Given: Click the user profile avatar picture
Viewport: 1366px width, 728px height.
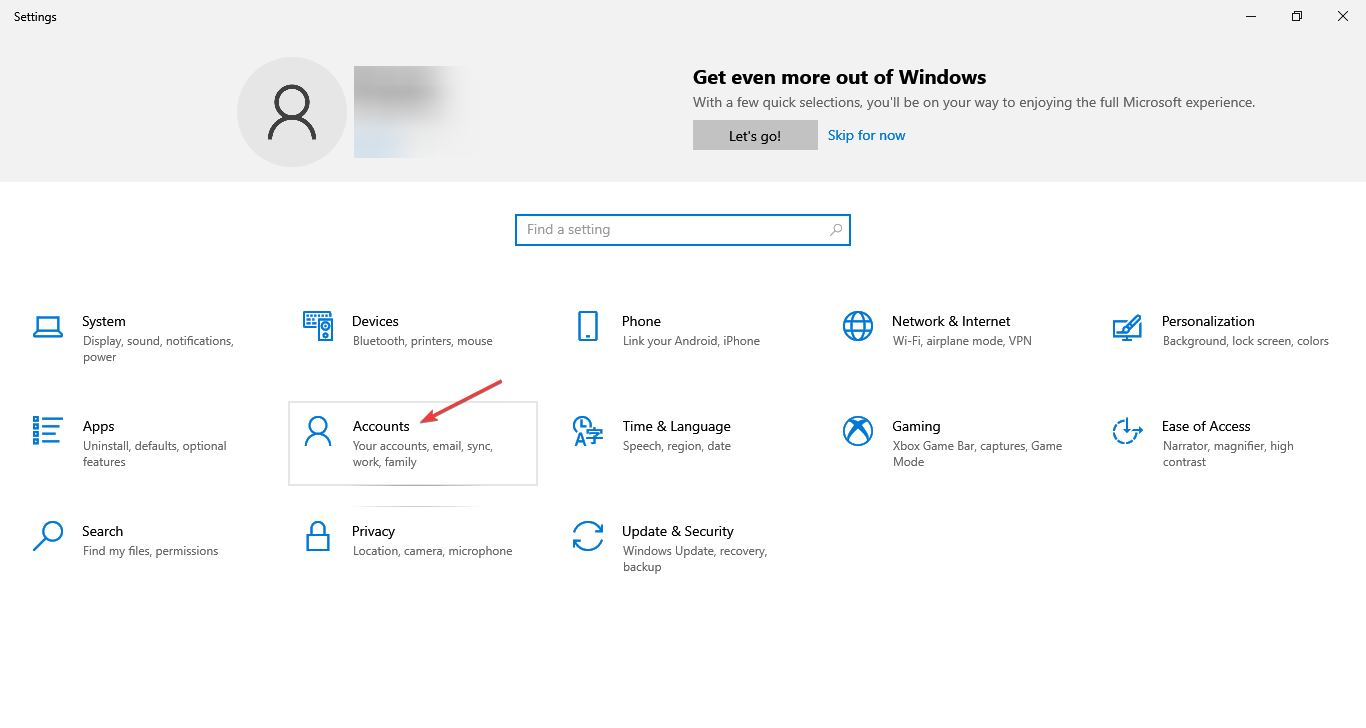Looking at the screenshot, I should pos(291,111).
